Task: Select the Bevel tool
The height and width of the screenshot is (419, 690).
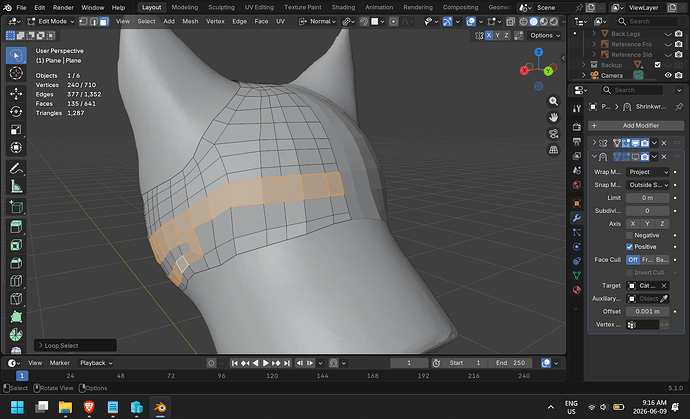Action: tap(16, 263)
